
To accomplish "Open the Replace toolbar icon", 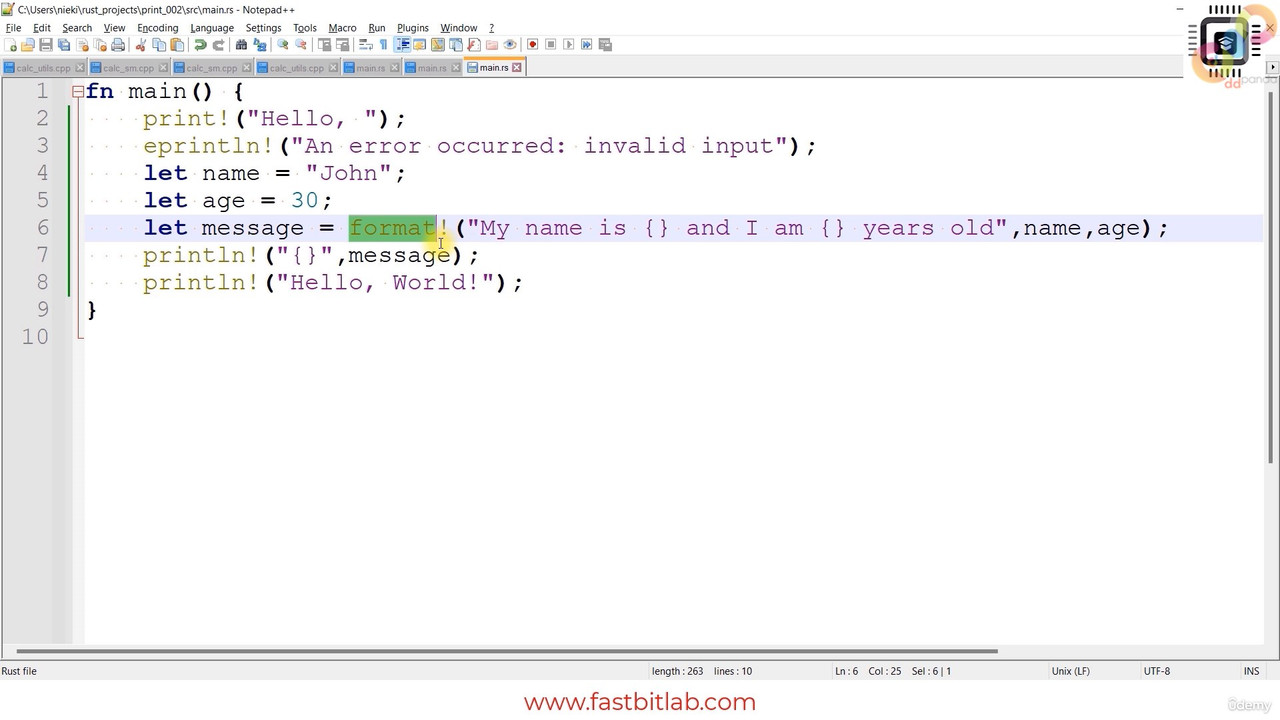I will [260, 44].
